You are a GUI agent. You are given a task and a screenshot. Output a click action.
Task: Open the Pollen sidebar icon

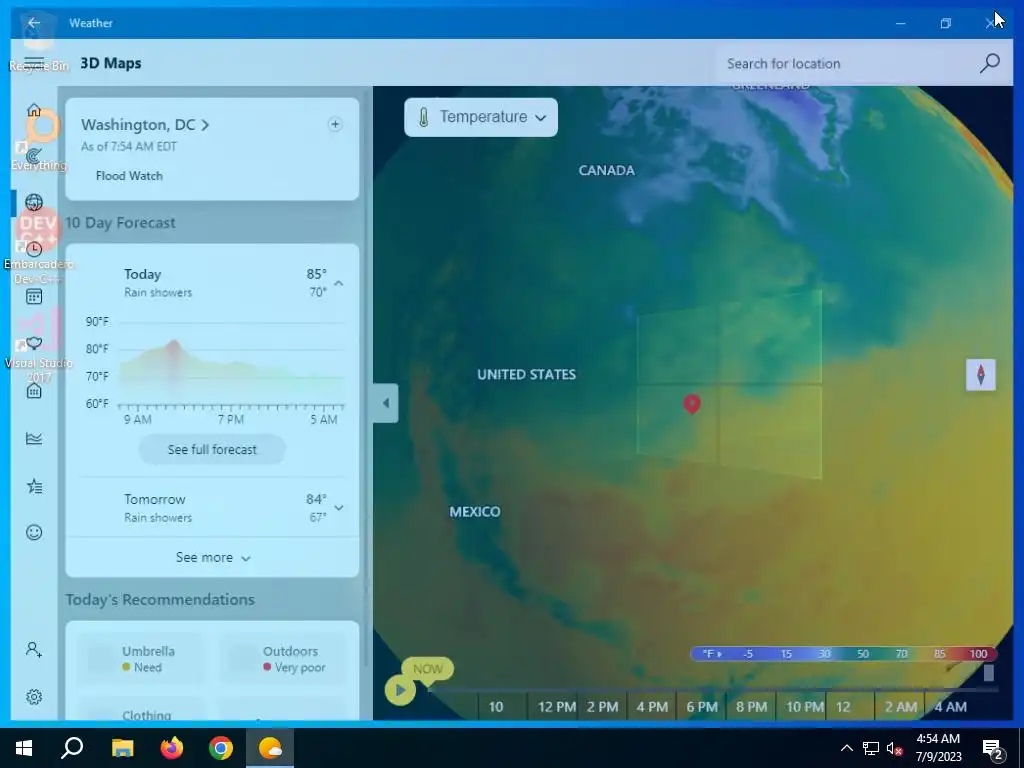(x=34, y=344)
